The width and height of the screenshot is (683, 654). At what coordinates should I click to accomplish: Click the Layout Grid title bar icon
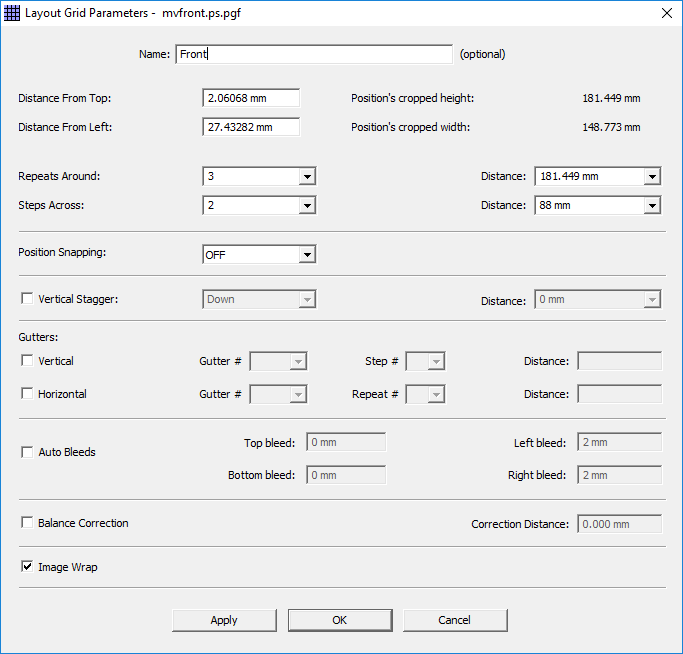pos(13,13)
